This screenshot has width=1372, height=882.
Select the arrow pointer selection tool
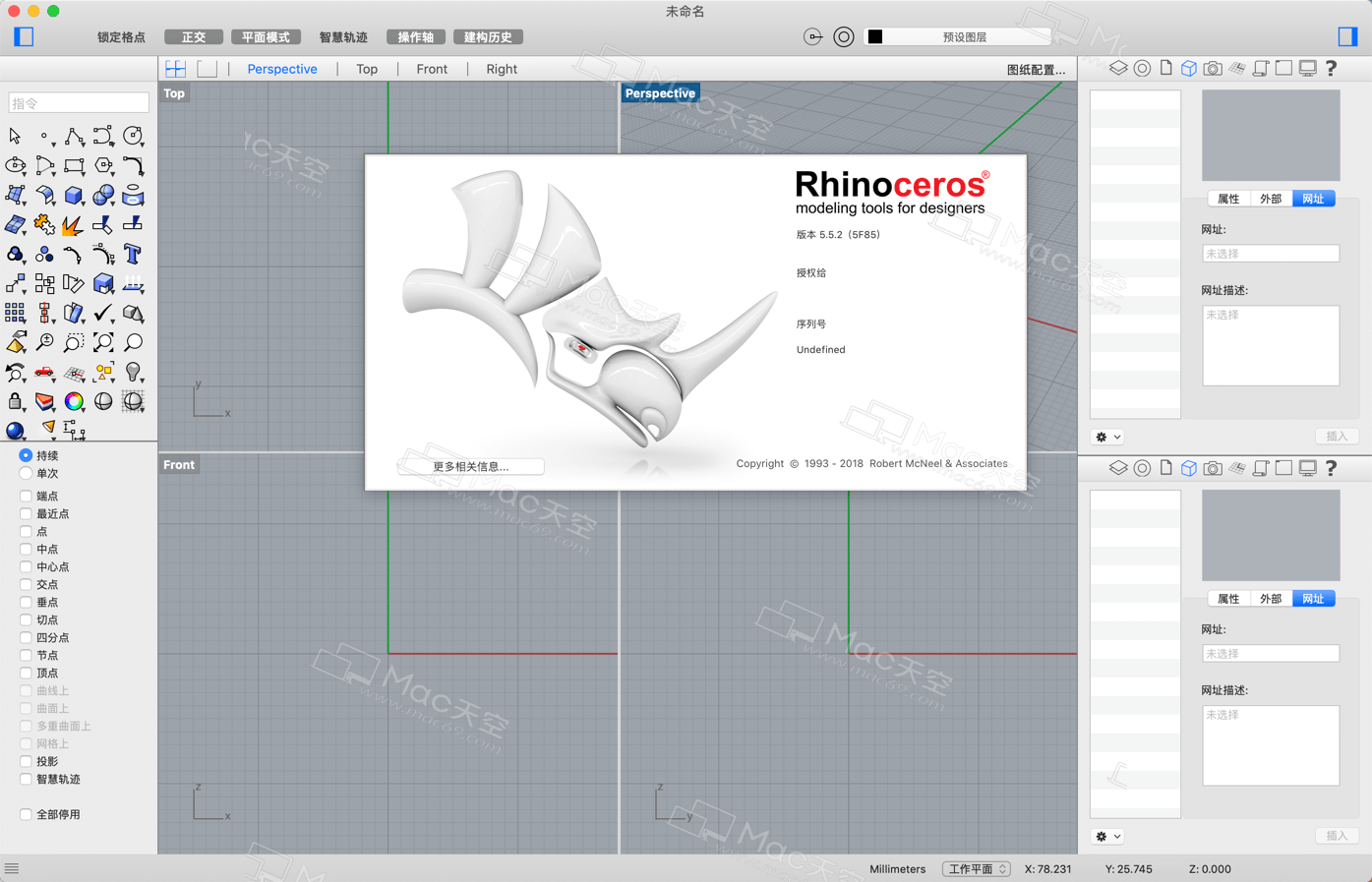(15, 136)
